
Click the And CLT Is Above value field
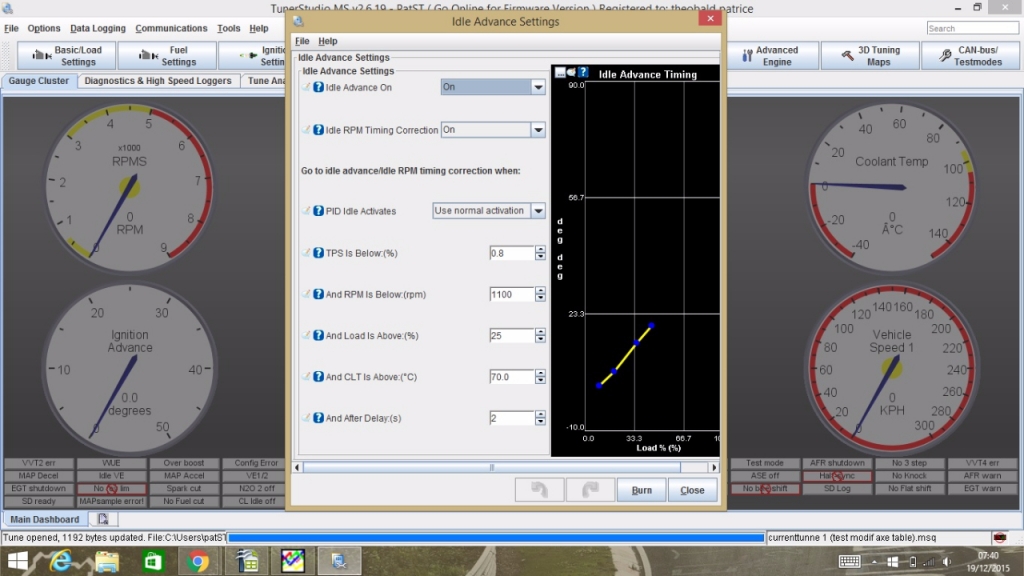(x=511, y=377)
